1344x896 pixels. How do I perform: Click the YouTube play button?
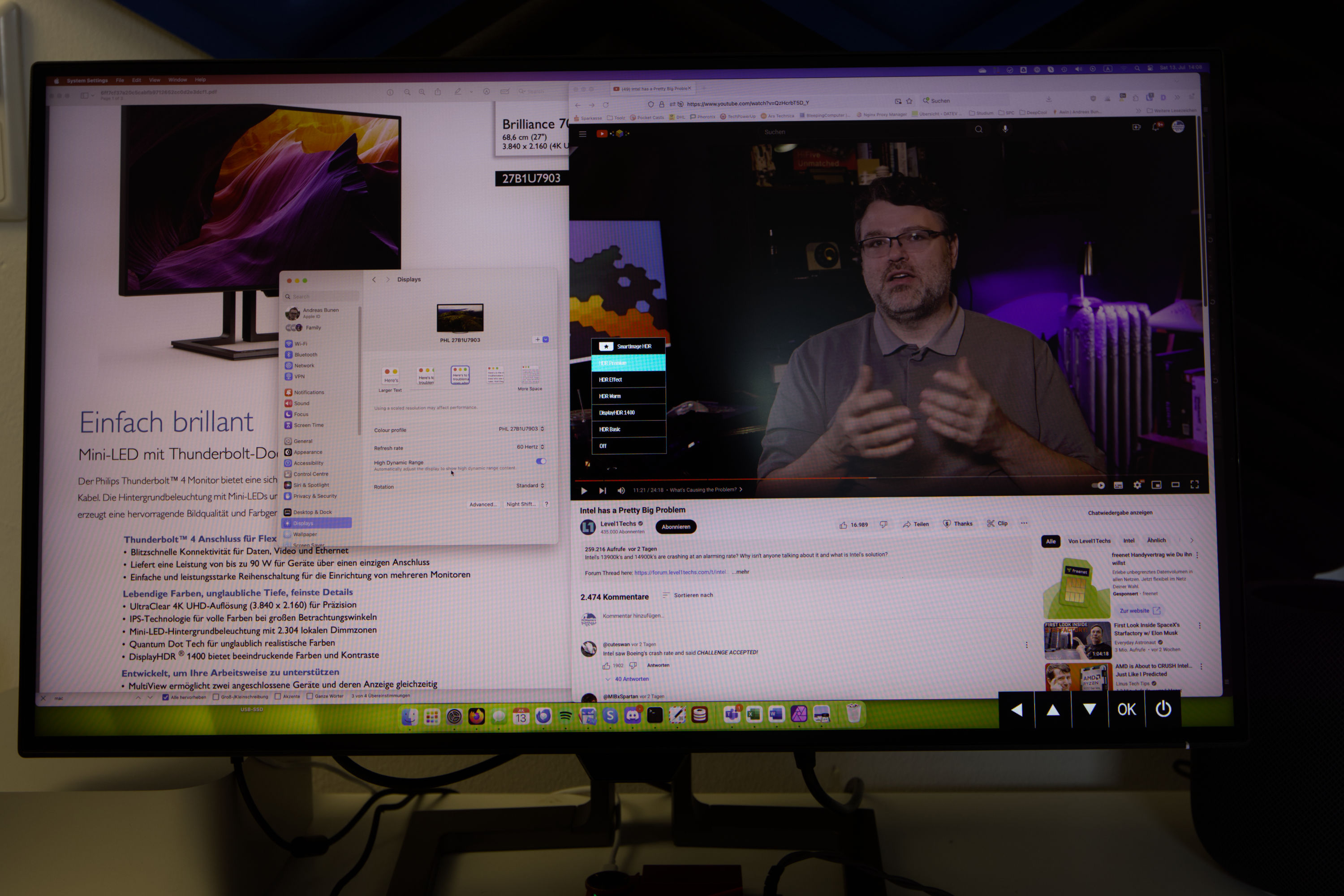[584, 490]
